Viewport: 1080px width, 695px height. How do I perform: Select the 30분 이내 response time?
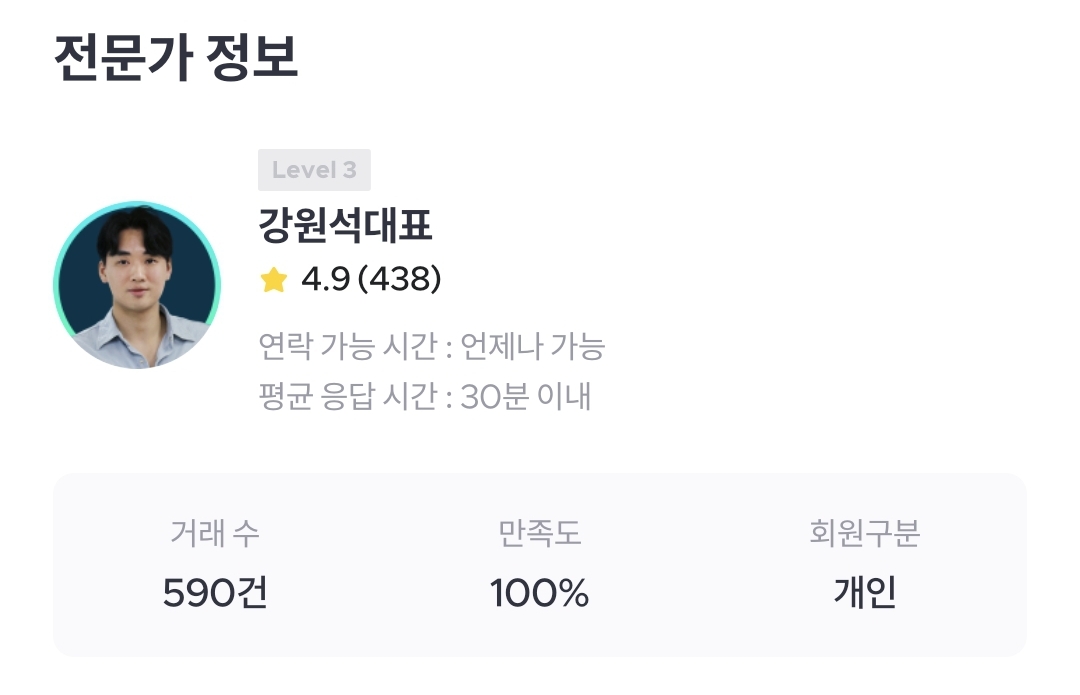tap(526, 396)
